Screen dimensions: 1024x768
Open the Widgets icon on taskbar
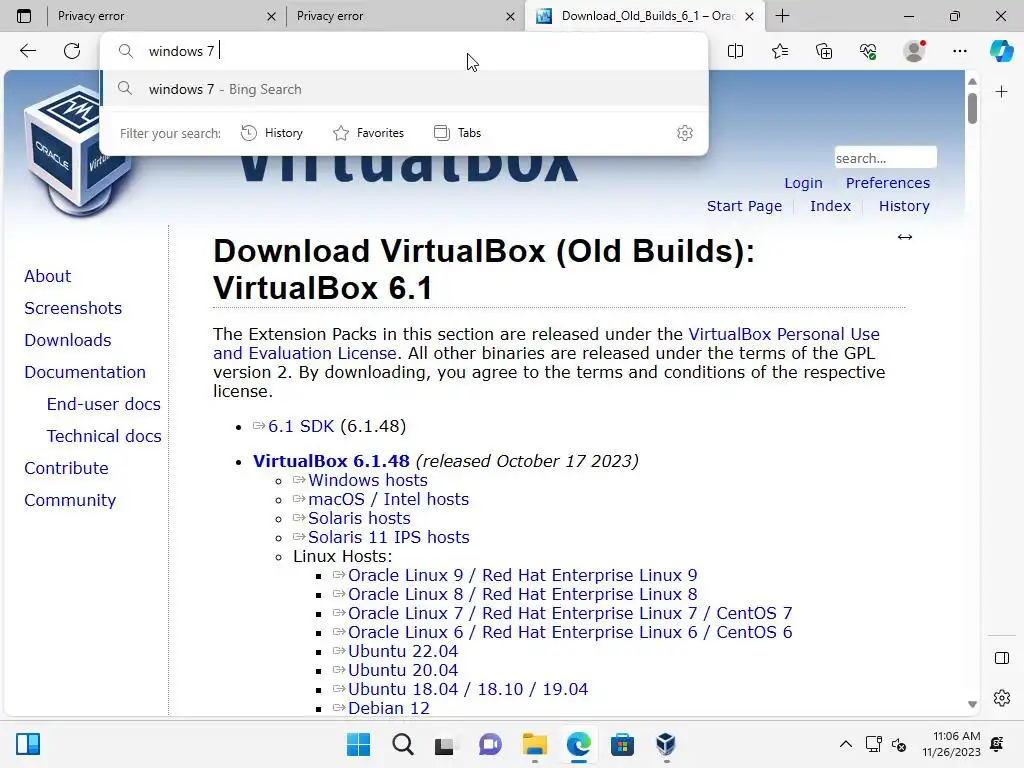point(28,744)
